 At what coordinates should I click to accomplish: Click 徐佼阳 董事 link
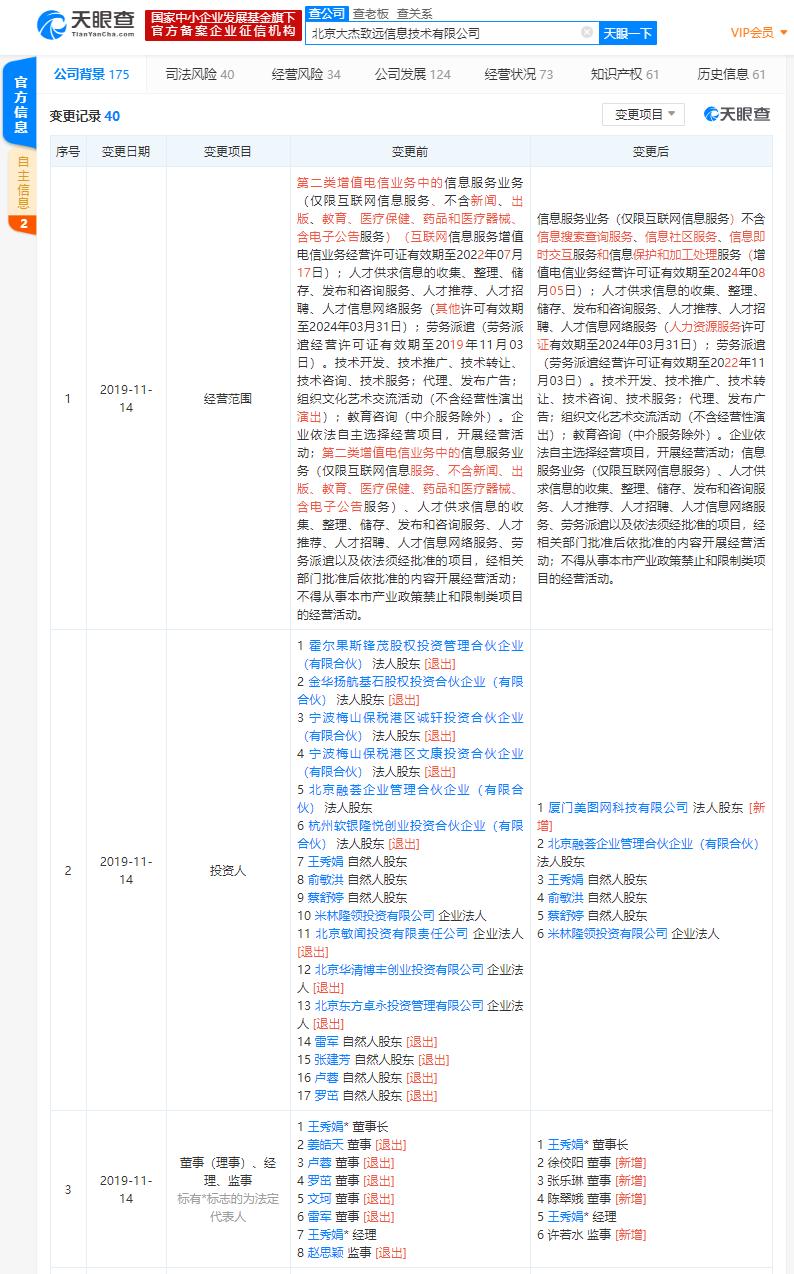(x=566, y=1162)
